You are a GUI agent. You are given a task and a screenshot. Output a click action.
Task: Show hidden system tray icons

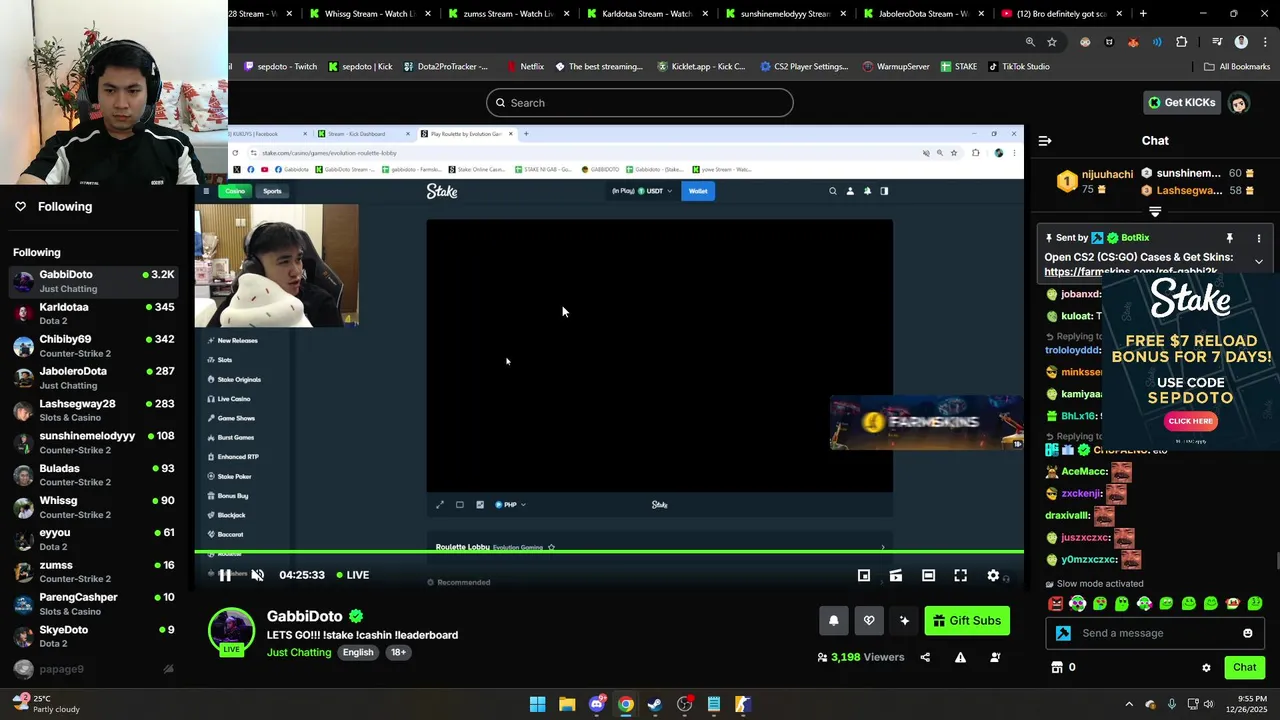pos(1129,704)
